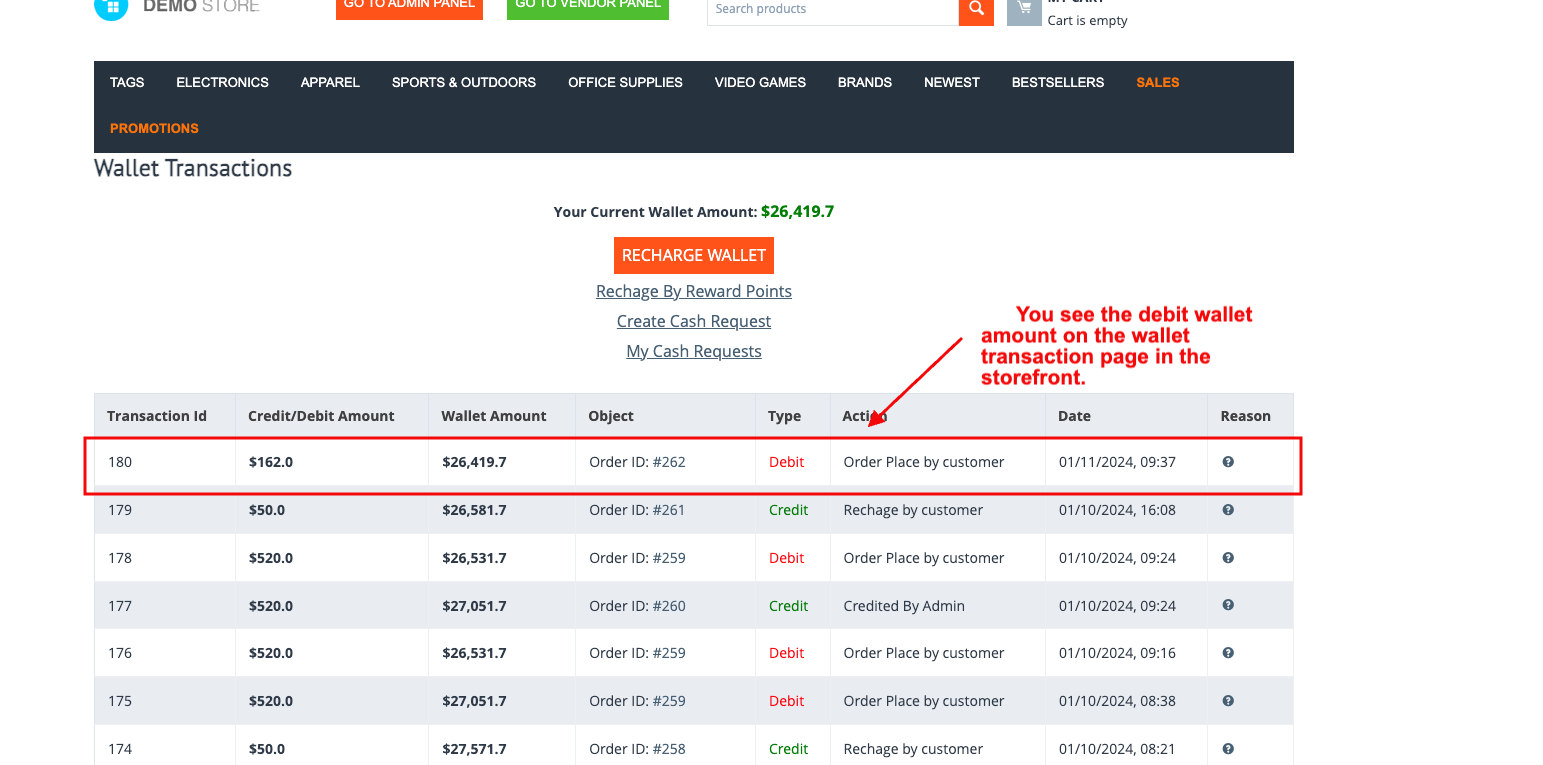
Task: Open the Promotions menu item
Action: 154,129
